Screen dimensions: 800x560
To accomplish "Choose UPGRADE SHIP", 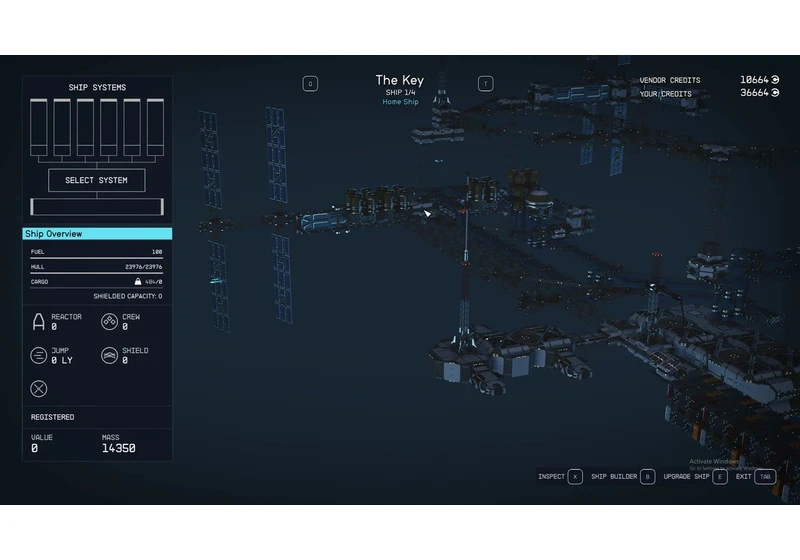I will point(686,477).
